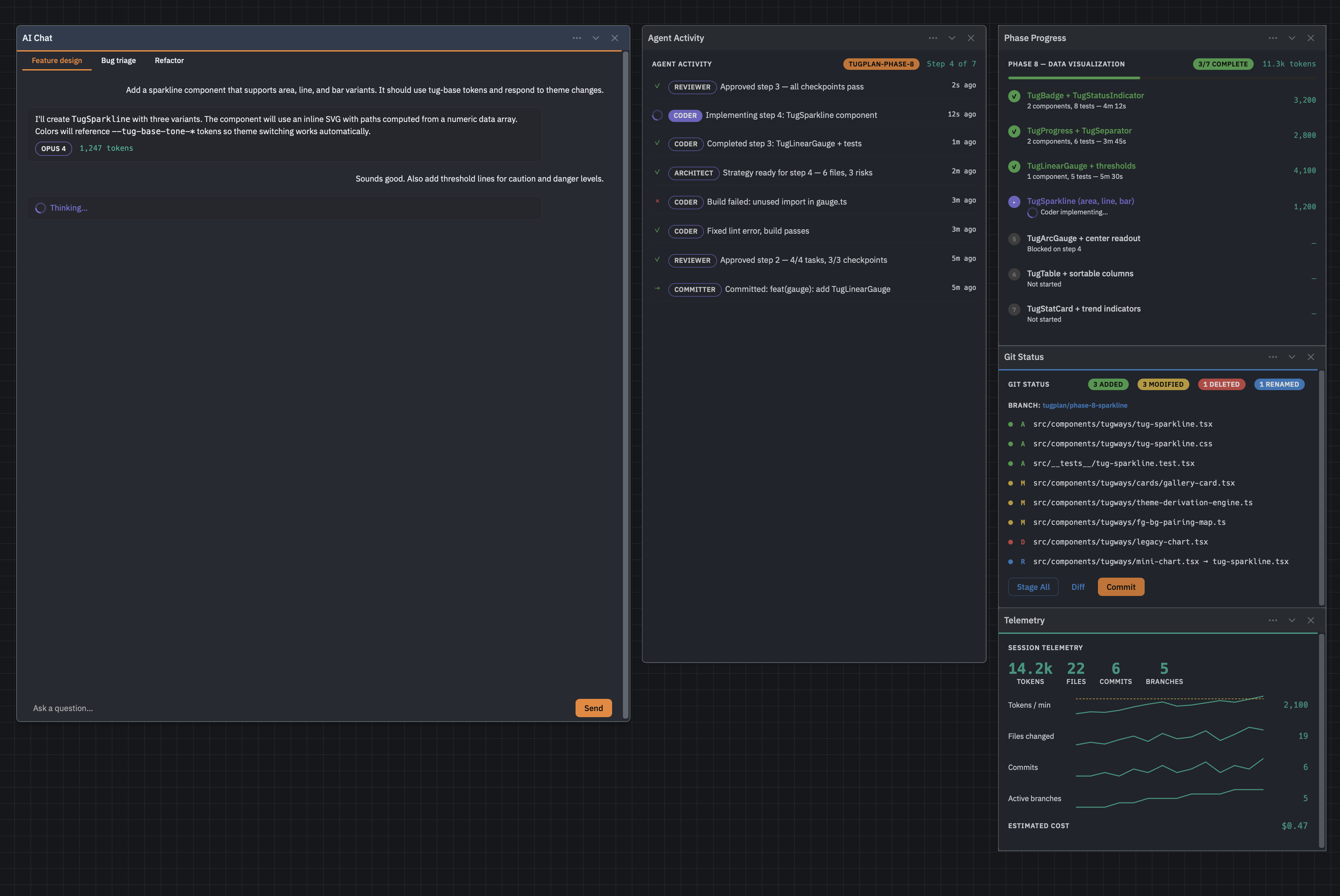Image resolution: width=1340 pixels, height=896 pixels.
Task: Click Tokens / min sparkline chart
Action: [x=1169, y=705]
